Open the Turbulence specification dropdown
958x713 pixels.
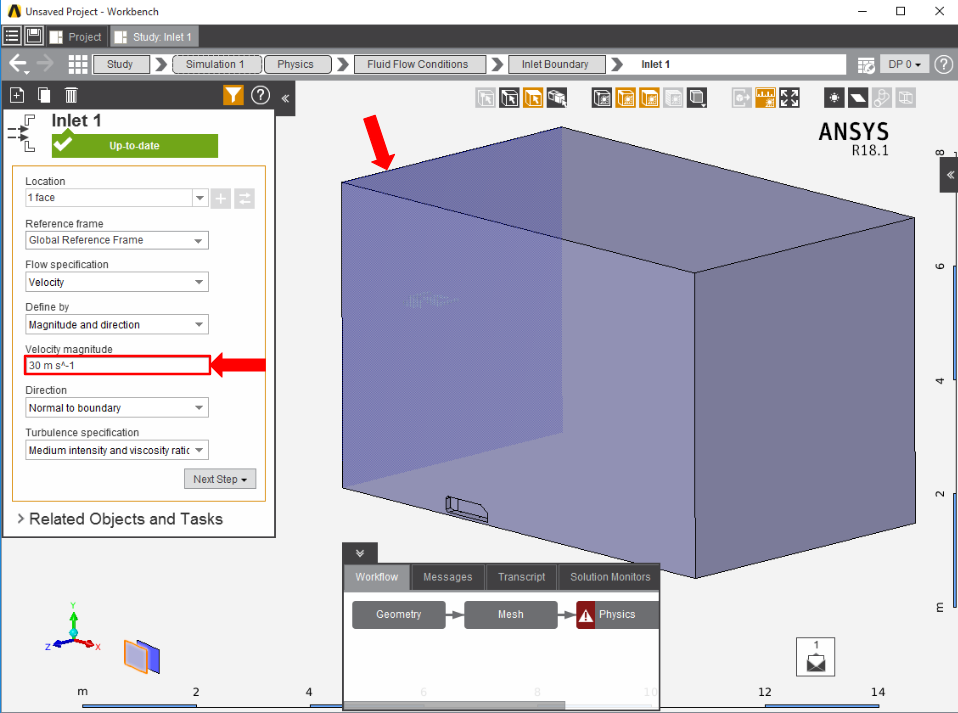pyautogui.click(x=117, y=450)
